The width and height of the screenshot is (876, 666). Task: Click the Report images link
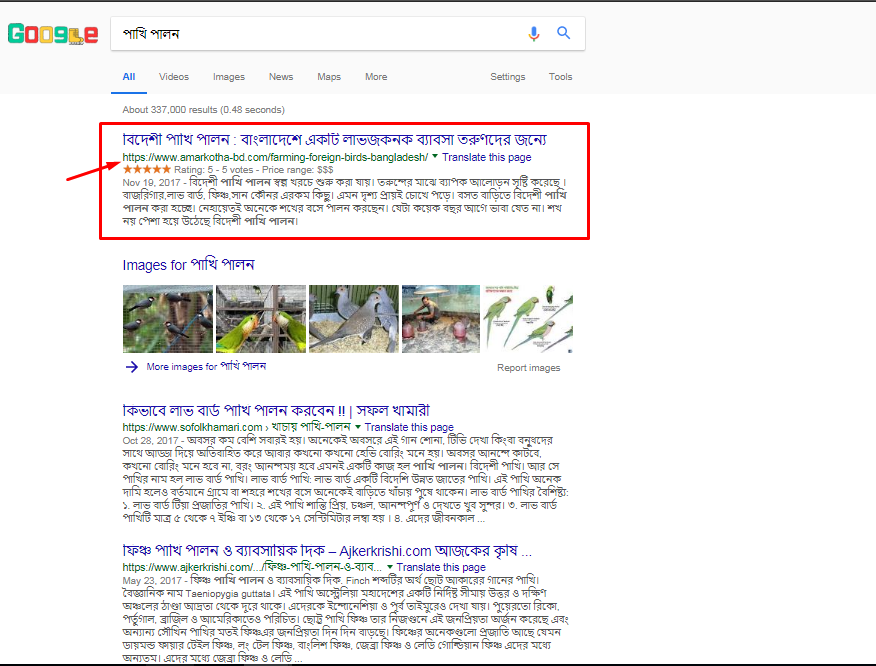pyautogui.click(x=528, y=368)
